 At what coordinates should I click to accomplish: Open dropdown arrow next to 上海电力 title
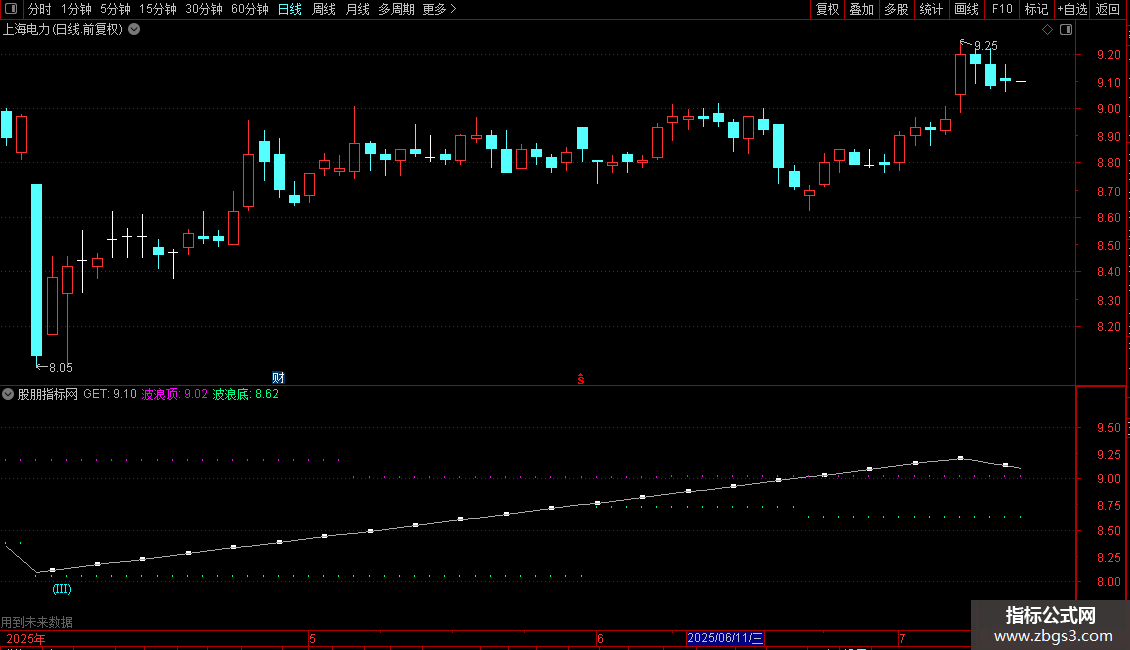[134, 30]
